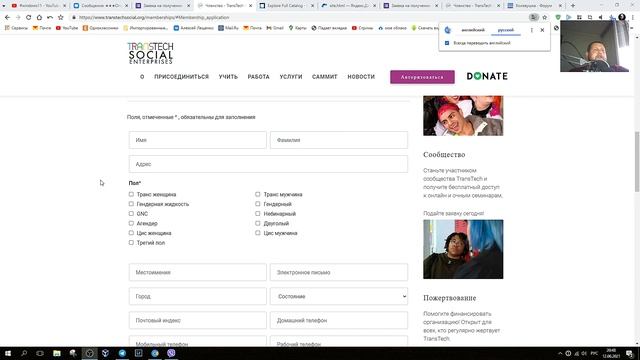Open Telegram from the taskbar

122,353
